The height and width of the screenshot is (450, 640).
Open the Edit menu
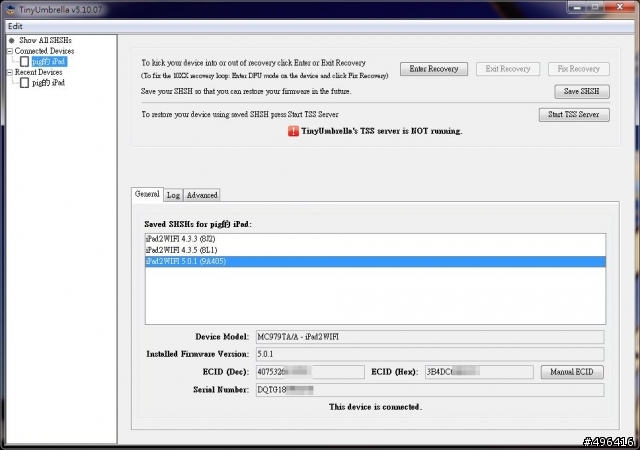tap(15, 26)
